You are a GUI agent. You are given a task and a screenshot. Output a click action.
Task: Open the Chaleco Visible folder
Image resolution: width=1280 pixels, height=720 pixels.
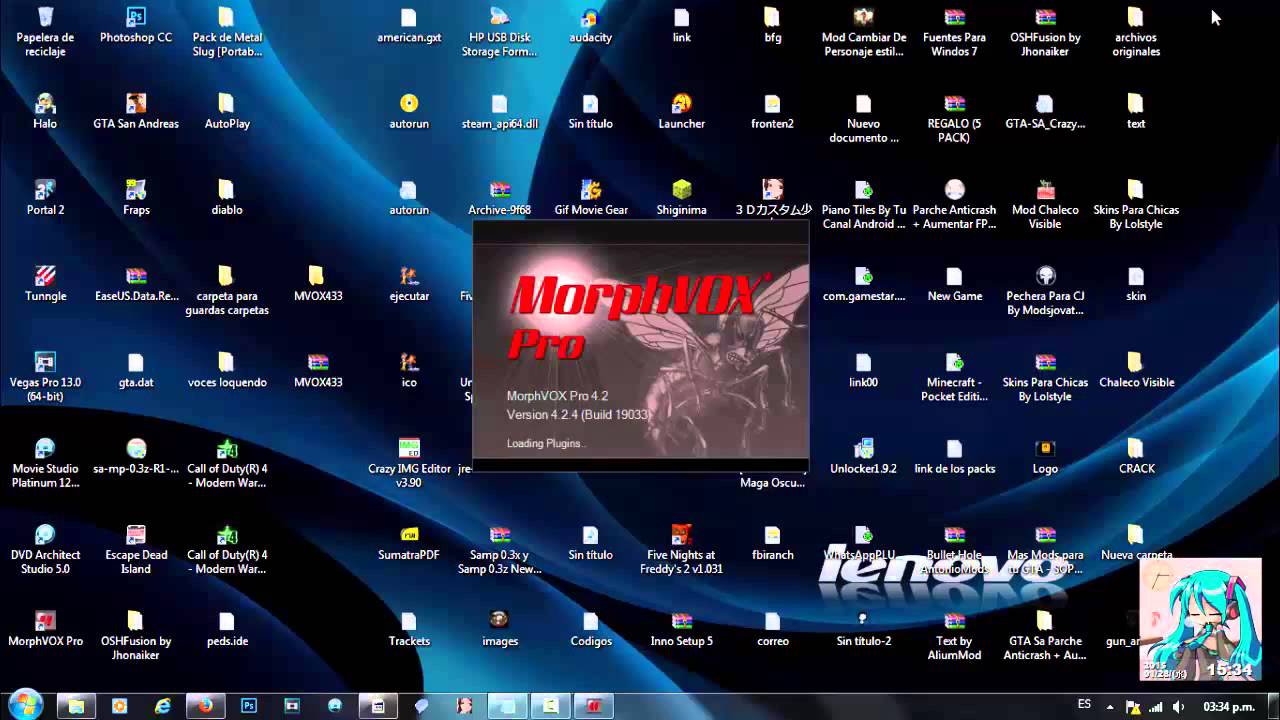click(1136, 370)
